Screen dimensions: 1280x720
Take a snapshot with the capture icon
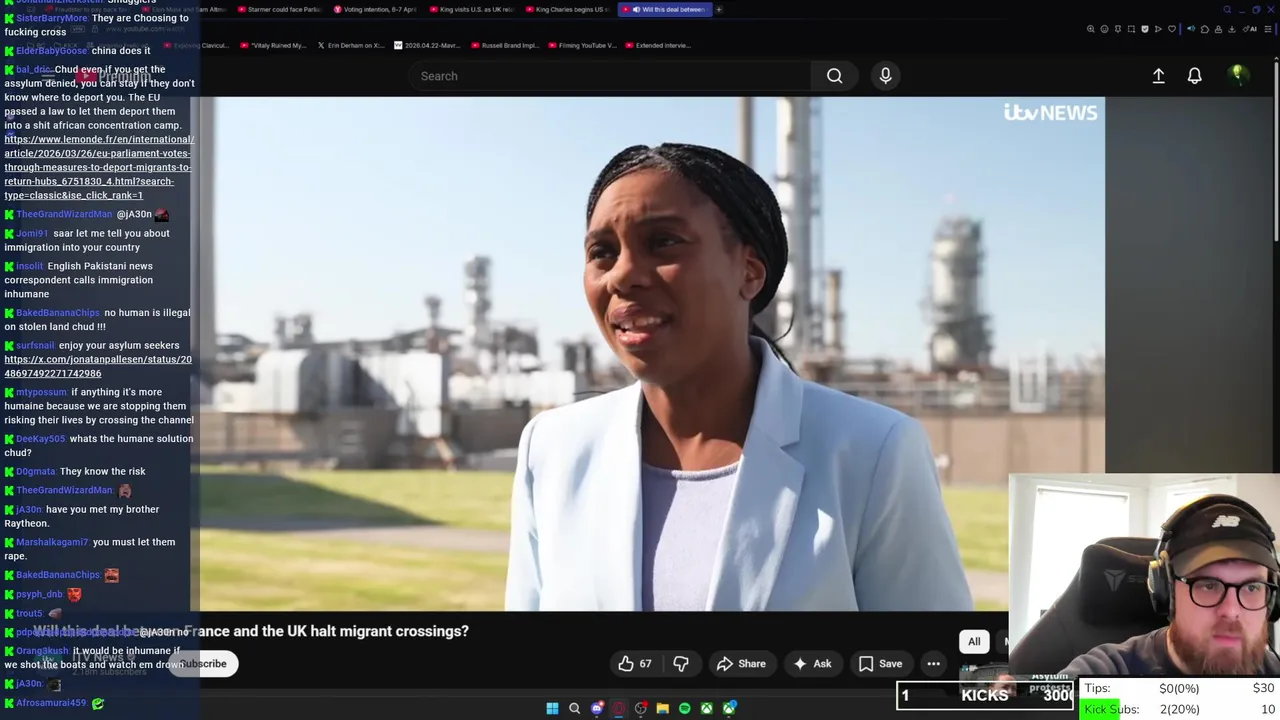[1131, 29]
